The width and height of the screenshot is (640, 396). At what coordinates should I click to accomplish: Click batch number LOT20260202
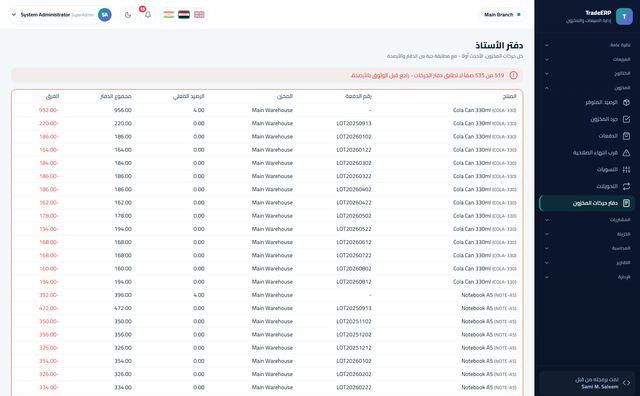[x=354, y=374]
